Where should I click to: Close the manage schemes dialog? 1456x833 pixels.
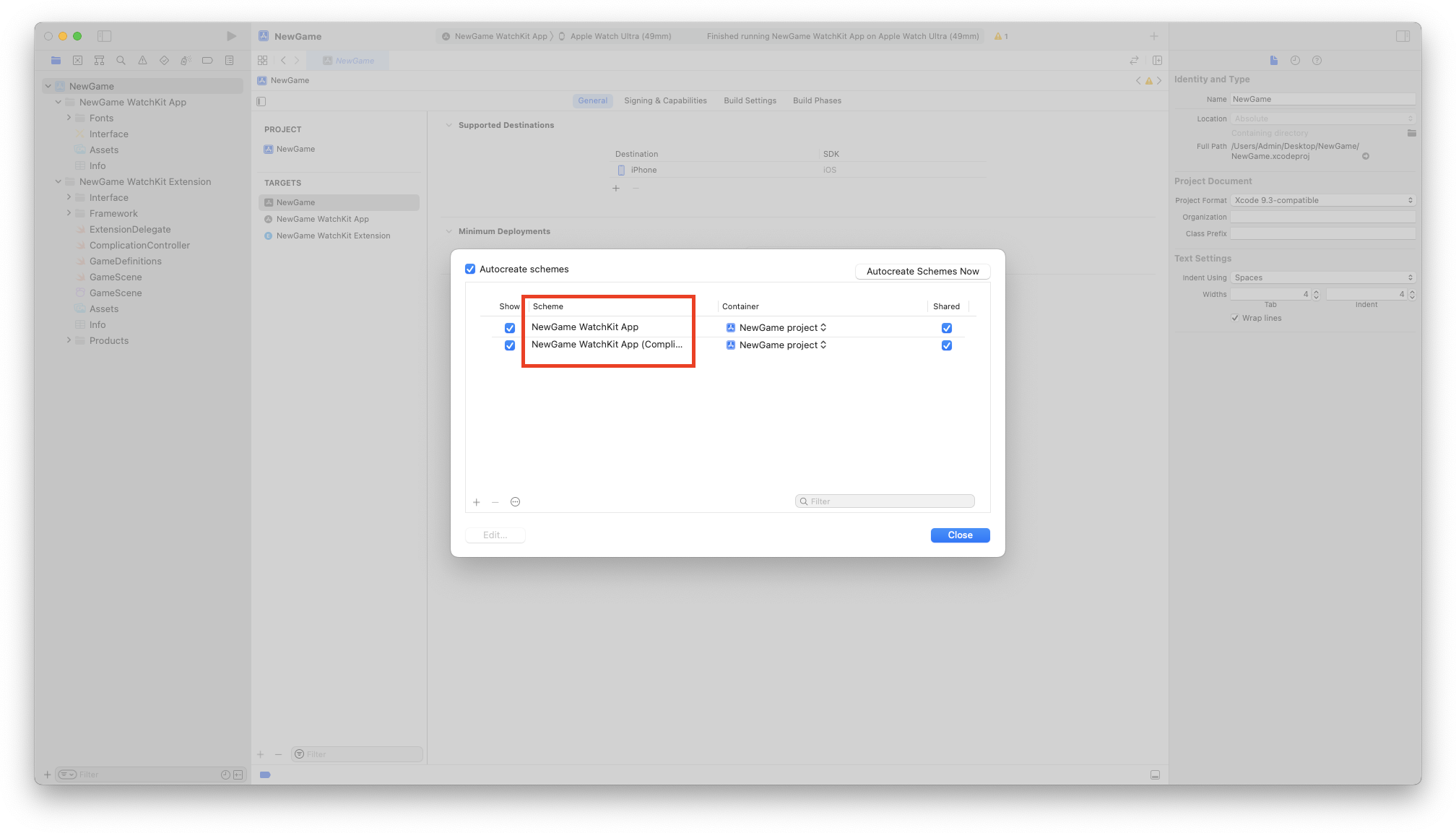coord(960,535)
